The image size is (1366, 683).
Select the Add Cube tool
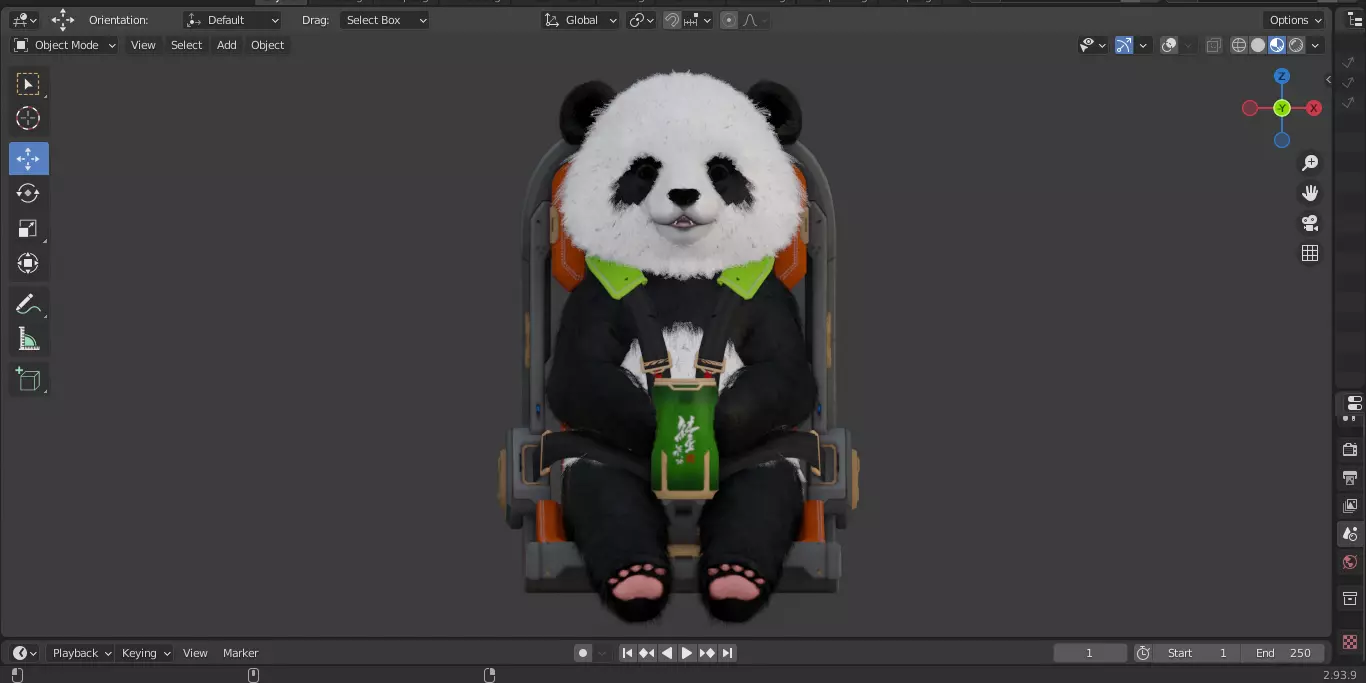tap(28, 379)
